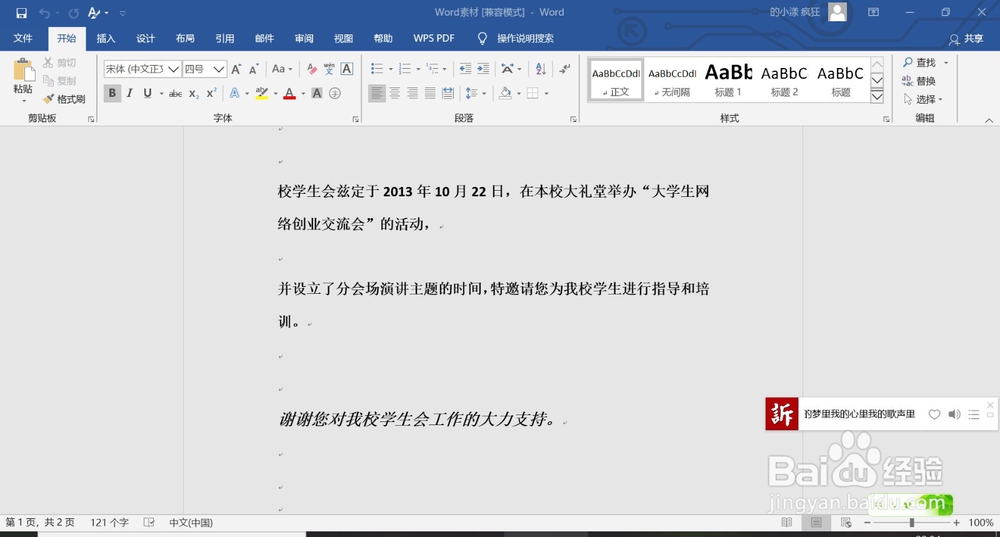1000x537 pixels.
Task: Click the Sort A-Z icon
Action: click(541, 69)
